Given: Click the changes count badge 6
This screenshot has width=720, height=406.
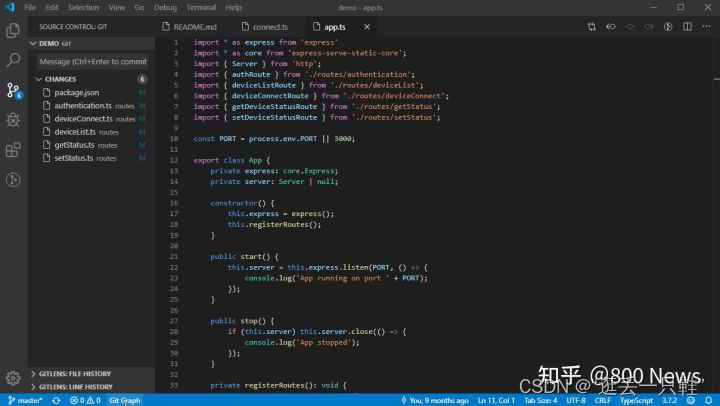Looking at the screenshot, I should click(142, 79).
